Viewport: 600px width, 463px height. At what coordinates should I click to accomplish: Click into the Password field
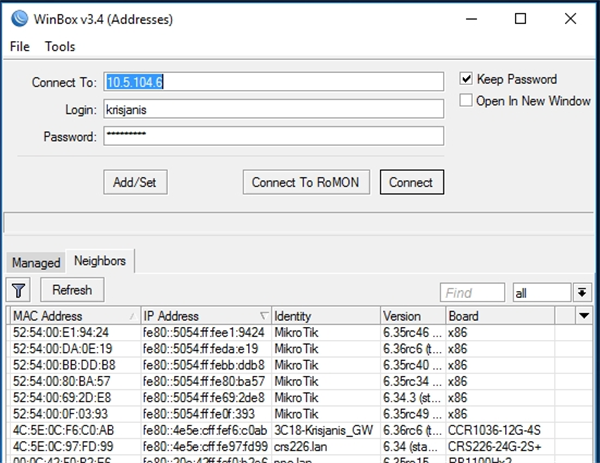click(272, 135)
